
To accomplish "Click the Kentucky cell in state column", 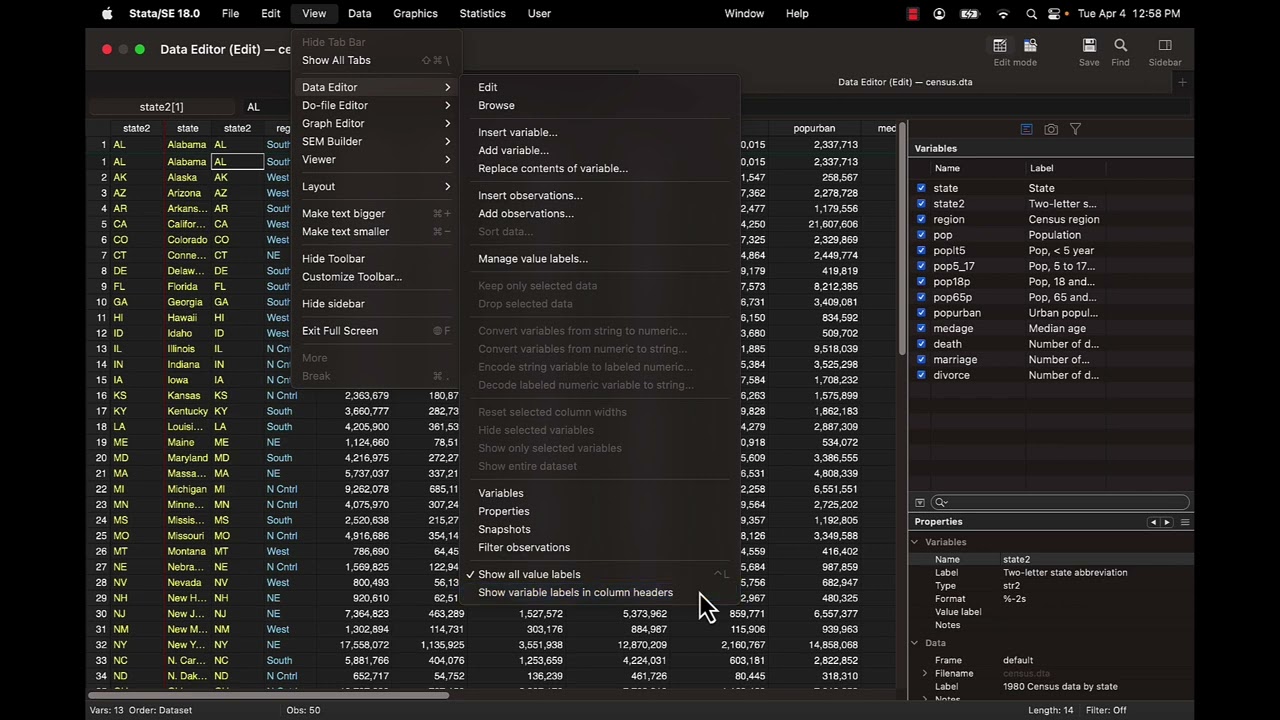I will (x=187, y=411).
